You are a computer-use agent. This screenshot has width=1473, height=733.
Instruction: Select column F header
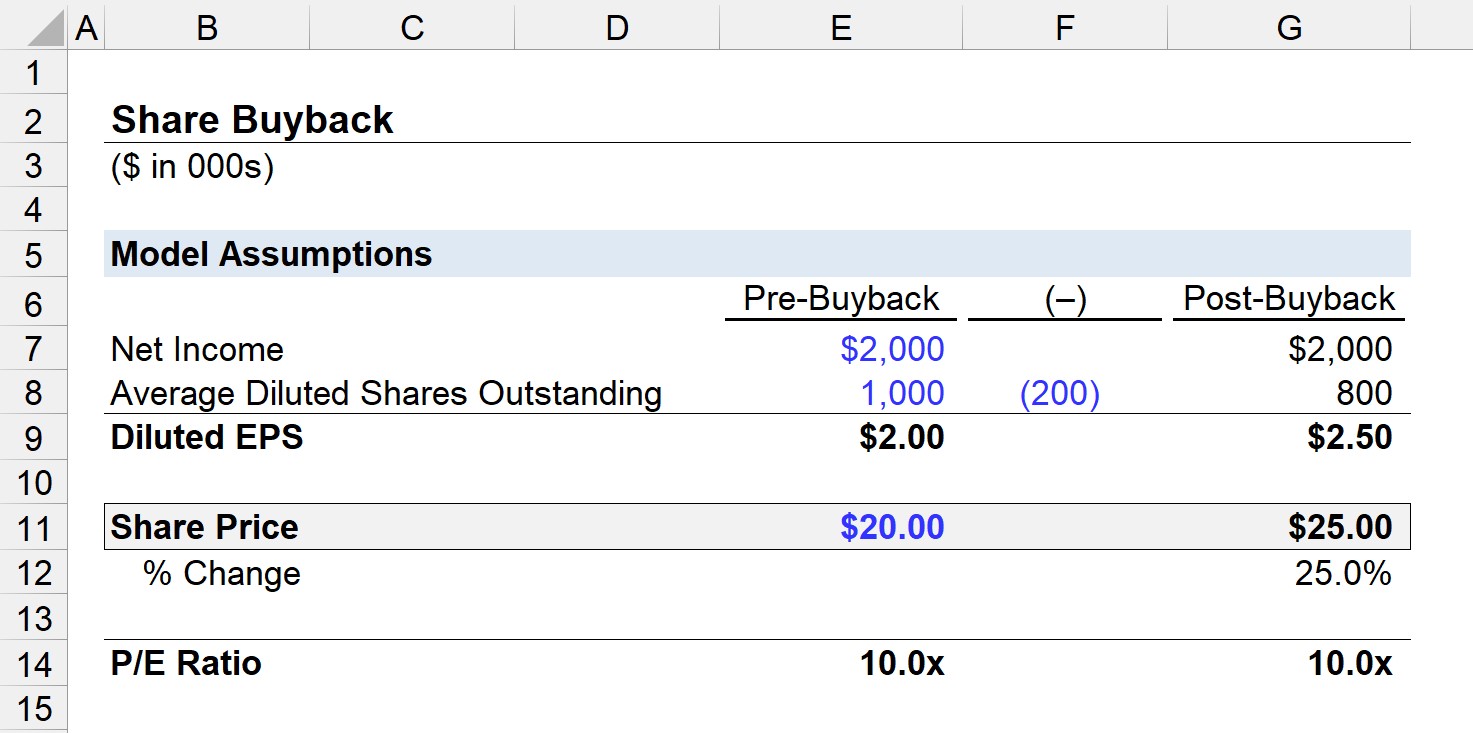click(1064, 28)
